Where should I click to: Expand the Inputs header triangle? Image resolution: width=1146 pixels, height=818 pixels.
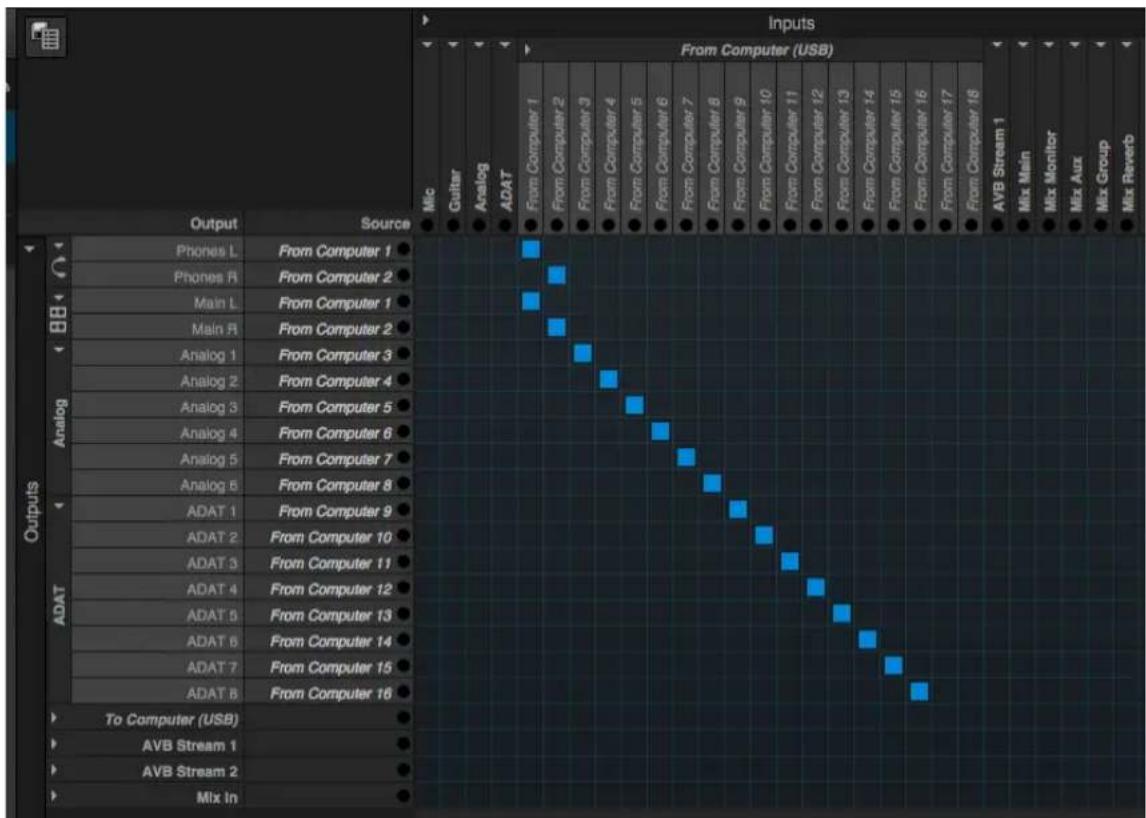pos(426,20)
